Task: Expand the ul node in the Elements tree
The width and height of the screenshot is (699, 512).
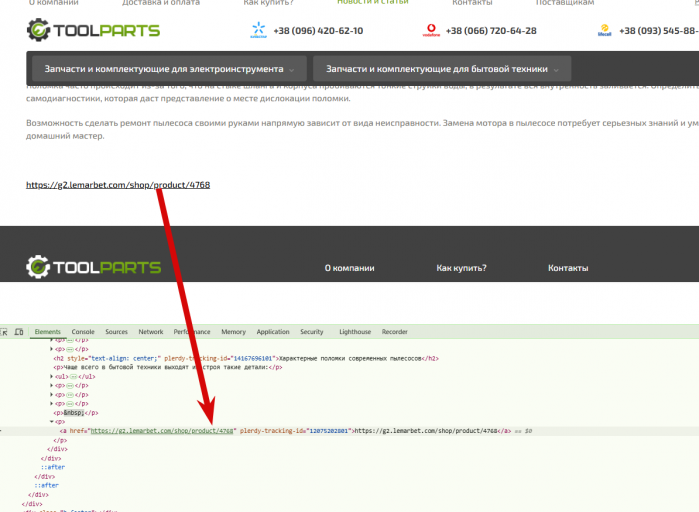Action: coord(51,377)
